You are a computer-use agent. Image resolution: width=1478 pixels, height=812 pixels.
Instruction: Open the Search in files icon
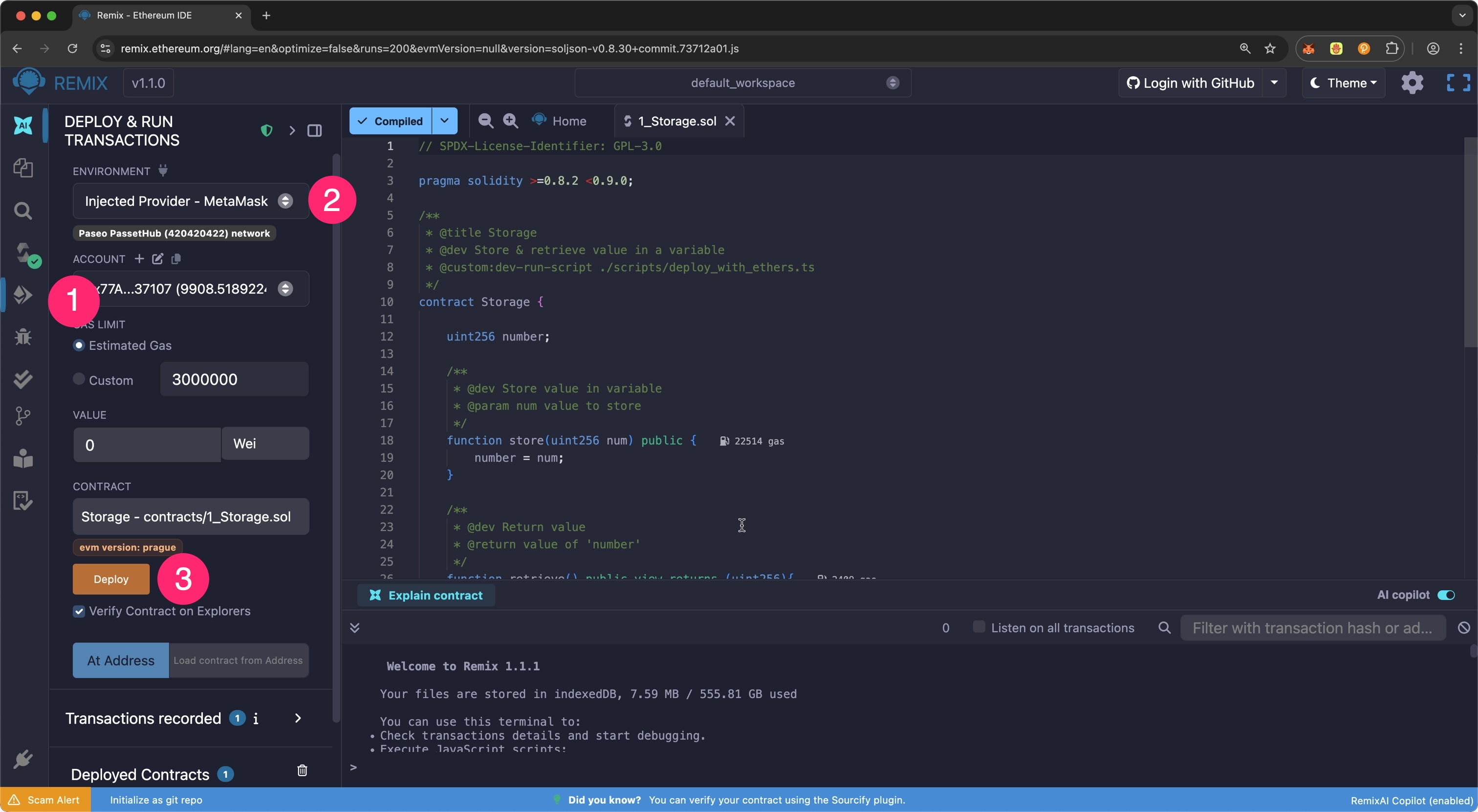click(23, 211)
